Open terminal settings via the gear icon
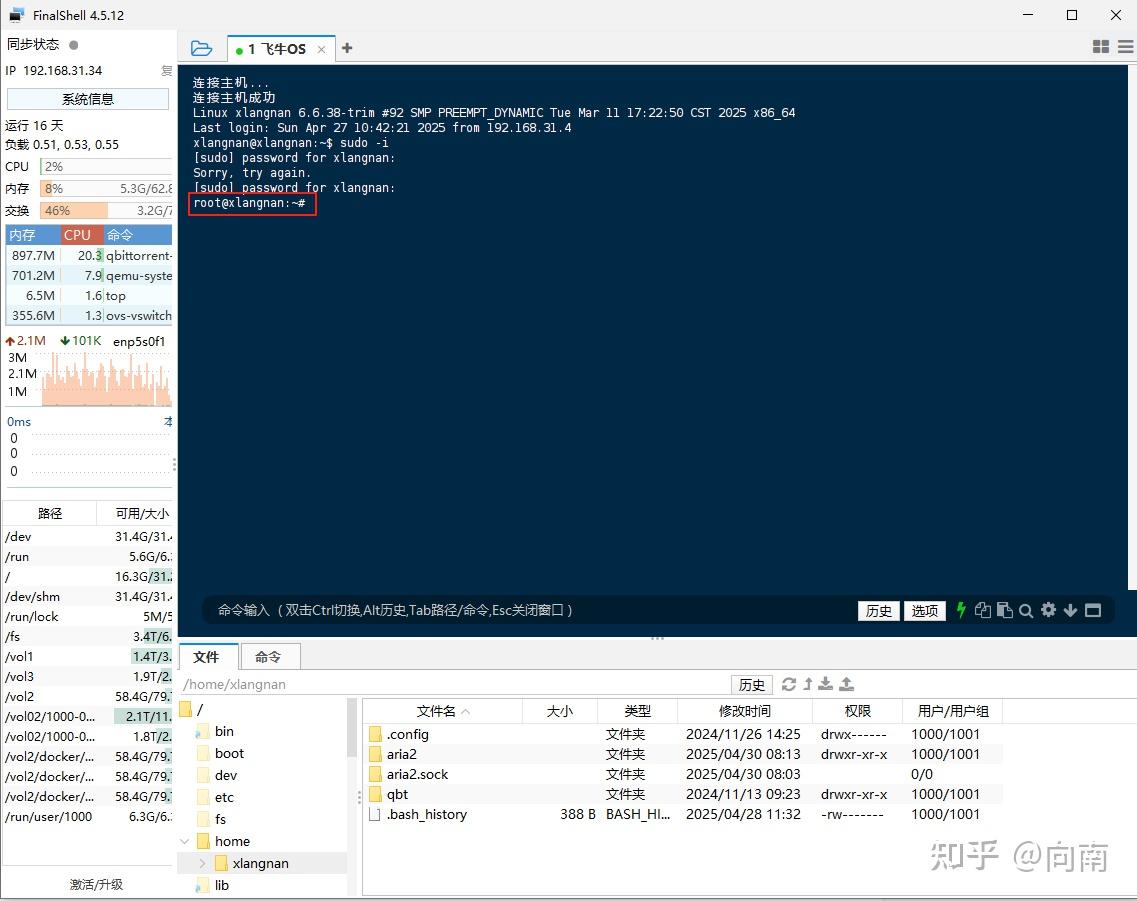This screenshot has height=901, width=1137. point(1048,610)
